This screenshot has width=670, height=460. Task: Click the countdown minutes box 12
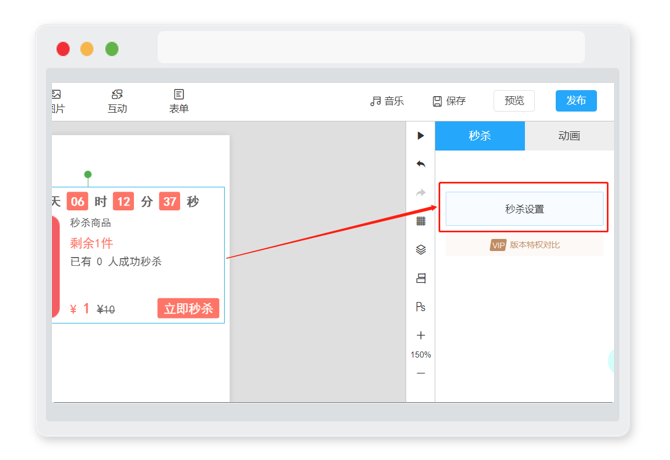(x=123, y=201)
